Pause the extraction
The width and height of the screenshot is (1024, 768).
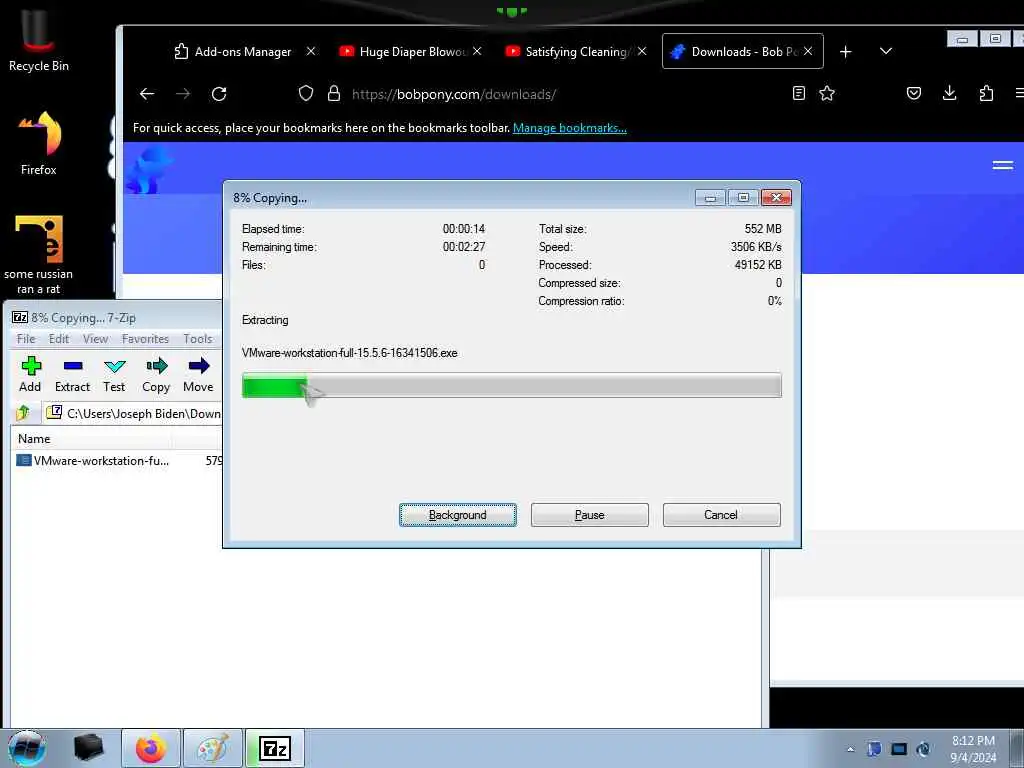click(590, 515)
